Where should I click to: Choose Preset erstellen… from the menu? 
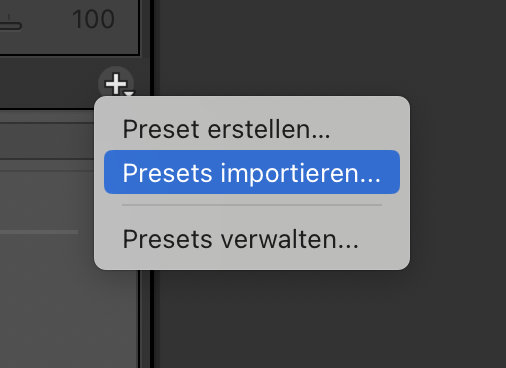tap(226, 129)
